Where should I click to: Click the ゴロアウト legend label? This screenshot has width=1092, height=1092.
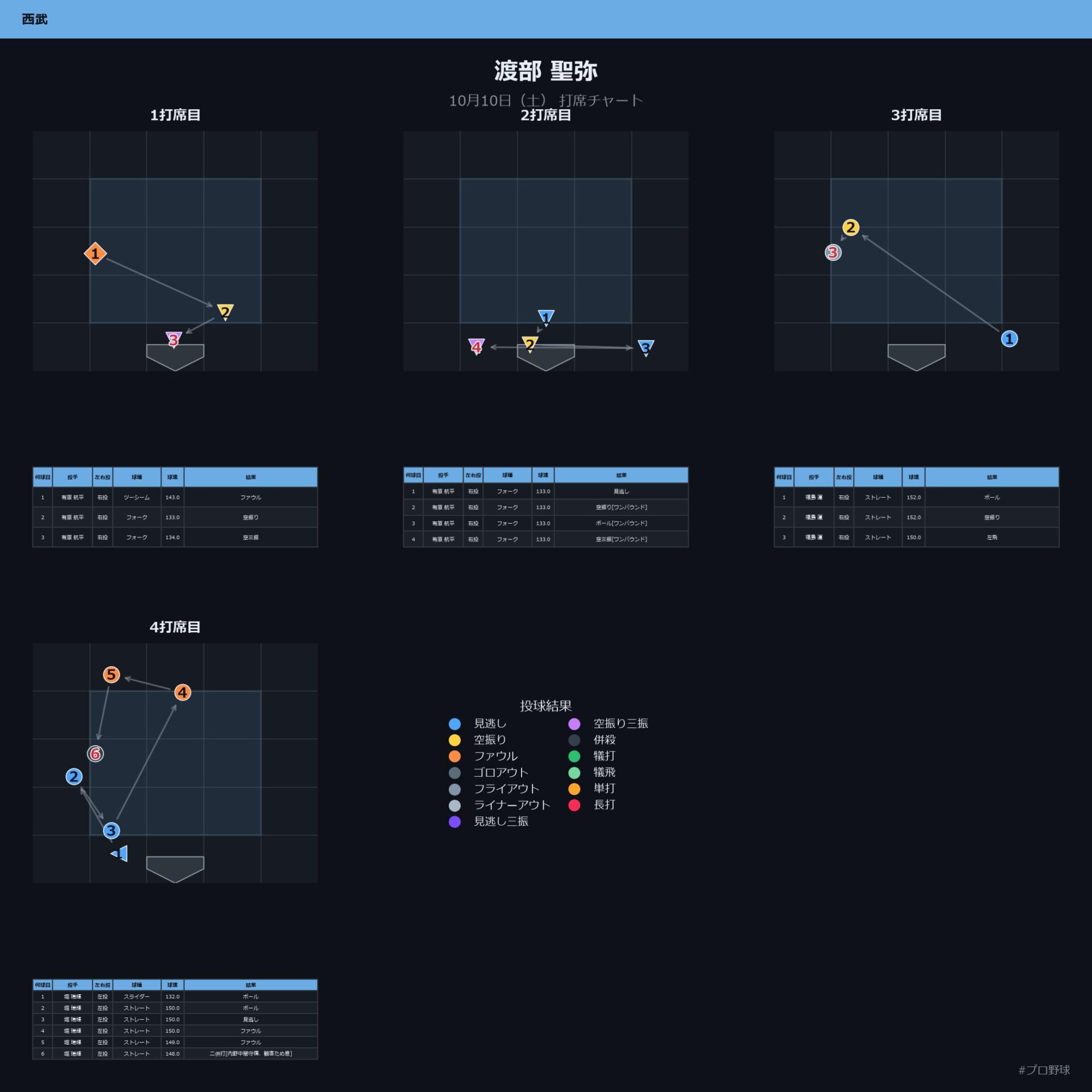pos(501,772)
